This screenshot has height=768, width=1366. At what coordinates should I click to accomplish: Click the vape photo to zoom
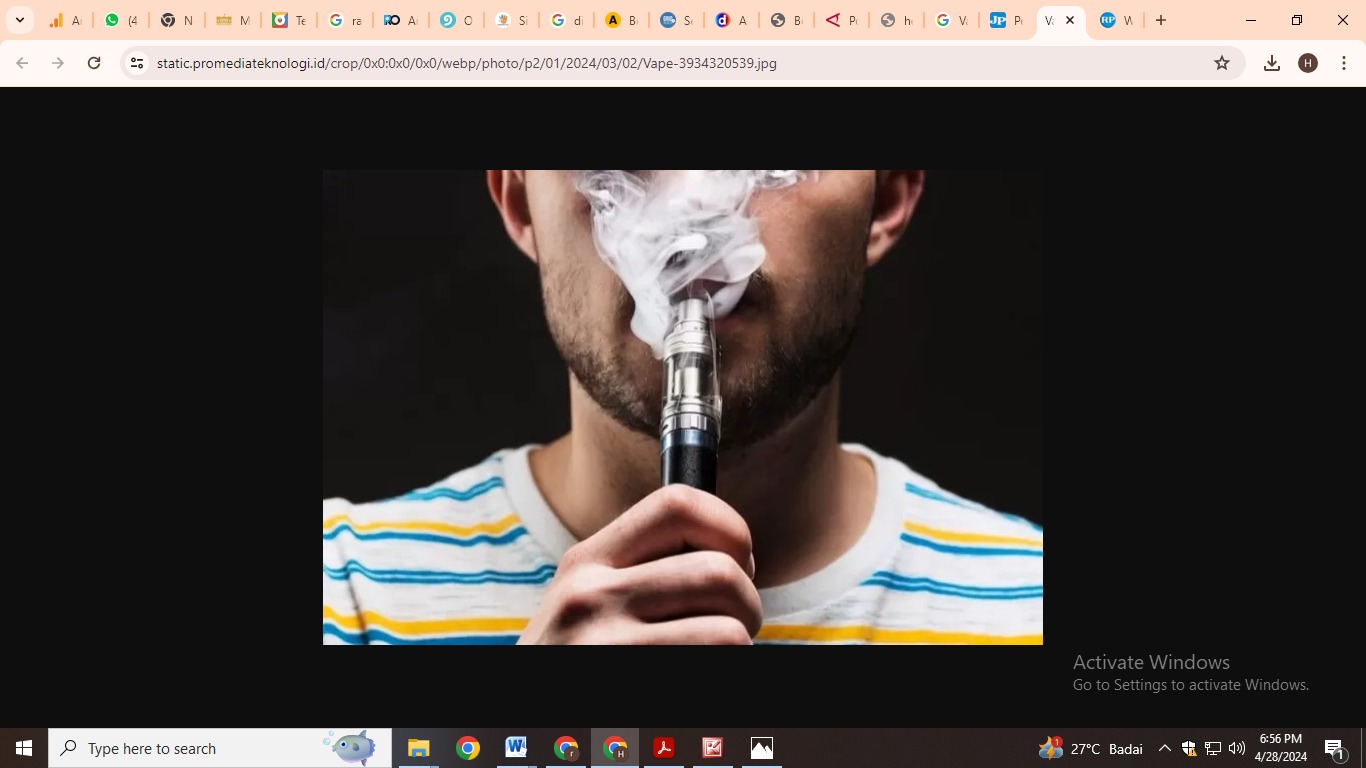pos(683,407)
